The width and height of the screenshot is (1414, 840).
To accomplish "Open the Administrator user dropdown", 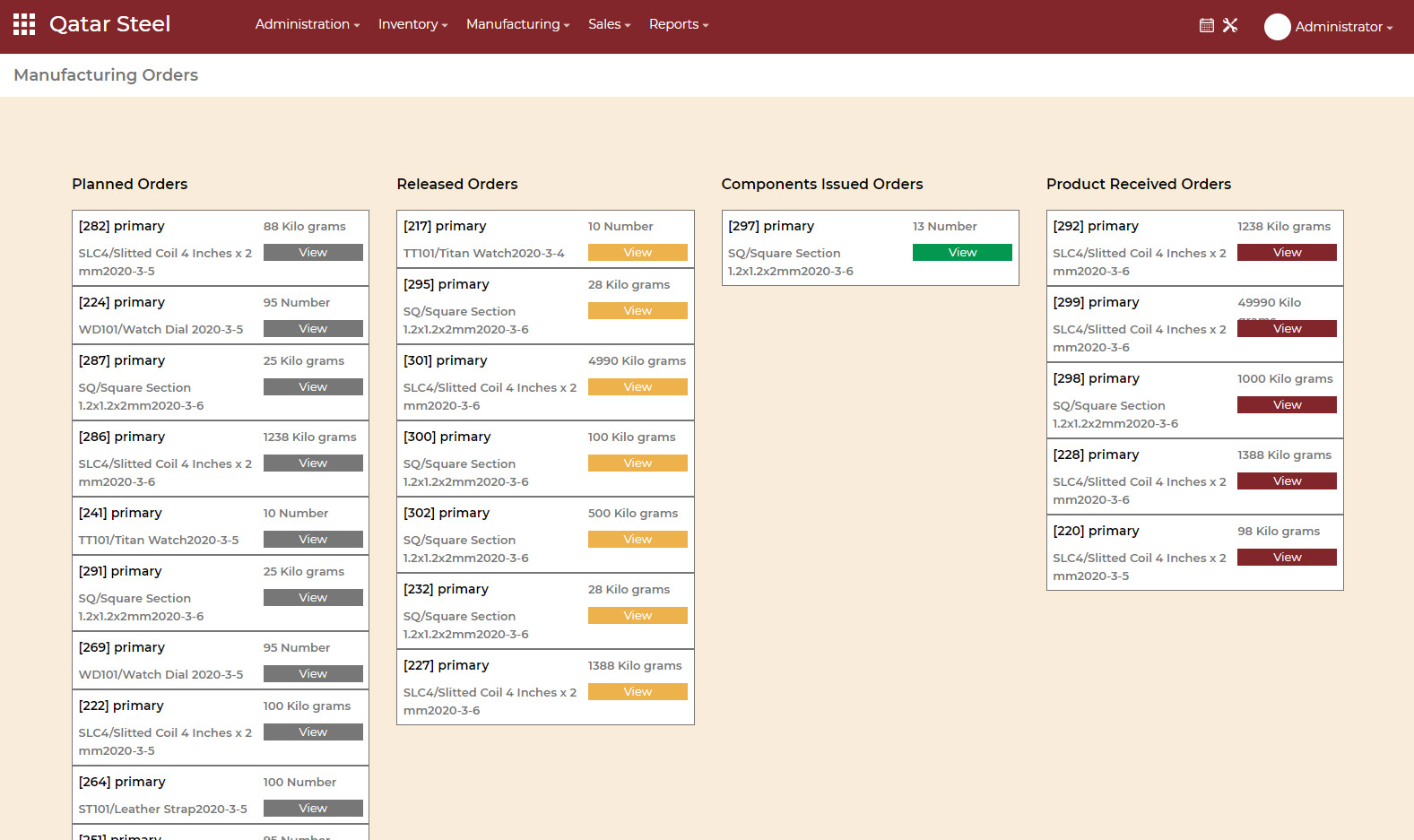I will click(x=1343, y=27).
